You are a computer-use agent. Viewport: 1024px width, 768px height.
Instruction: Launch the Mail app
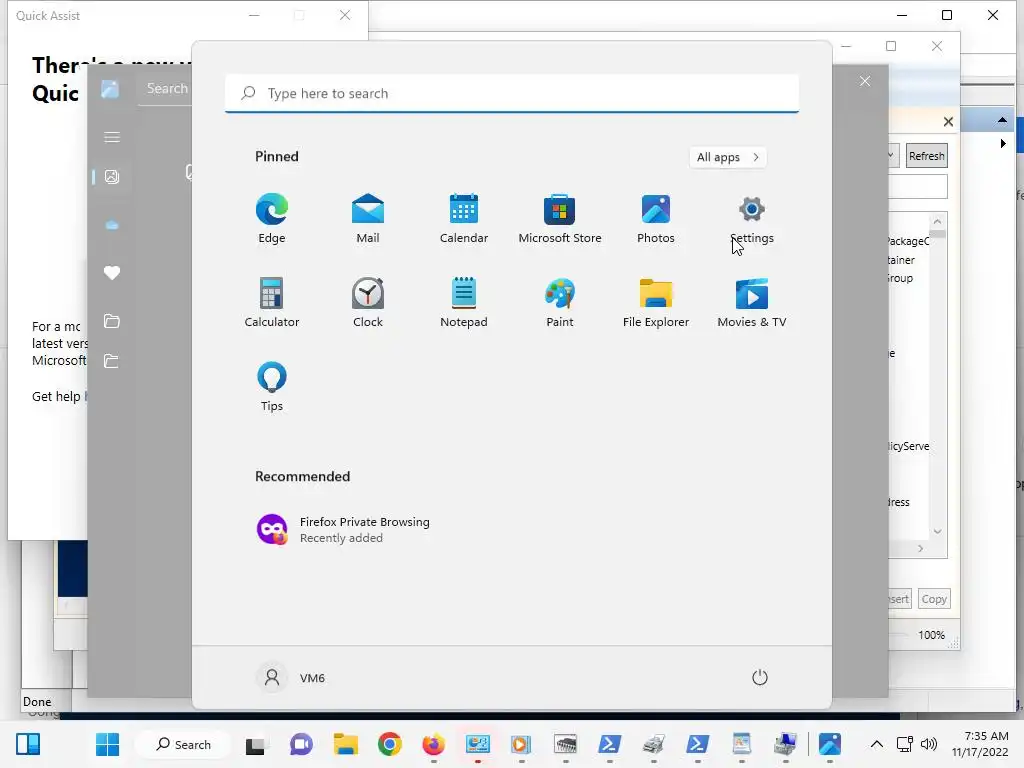click(x=368, y=218)
